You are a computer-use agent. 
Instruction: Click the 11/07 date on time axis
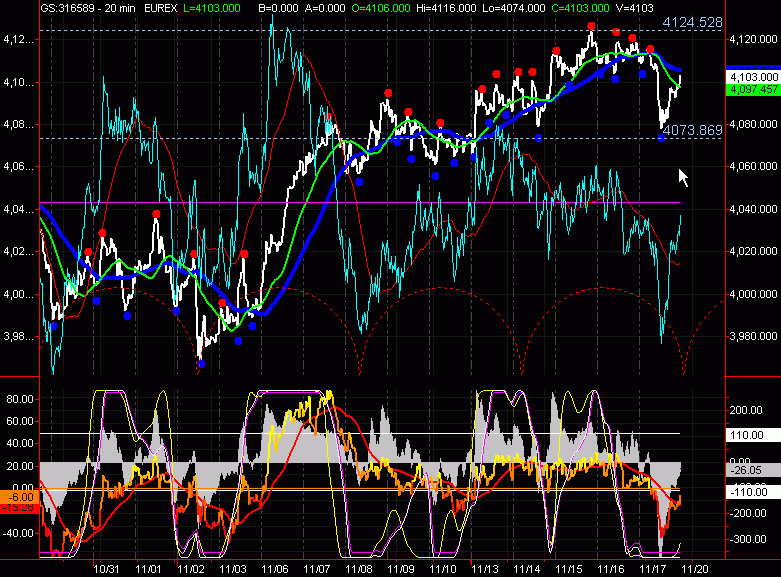pyautogui.click(x=317, y=569)
